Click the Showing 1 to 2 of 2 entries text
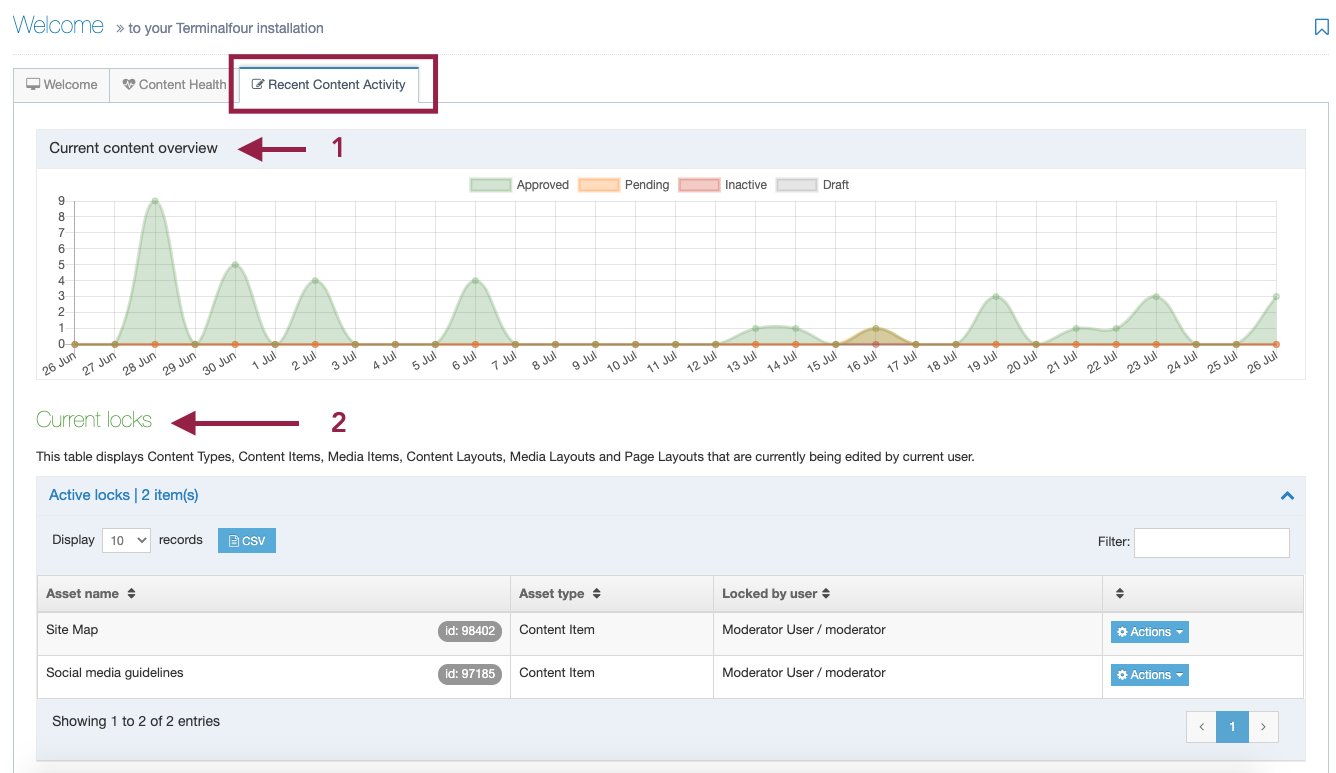The image size is (1336, 773). pyautogui.click(x=136, y=721)
